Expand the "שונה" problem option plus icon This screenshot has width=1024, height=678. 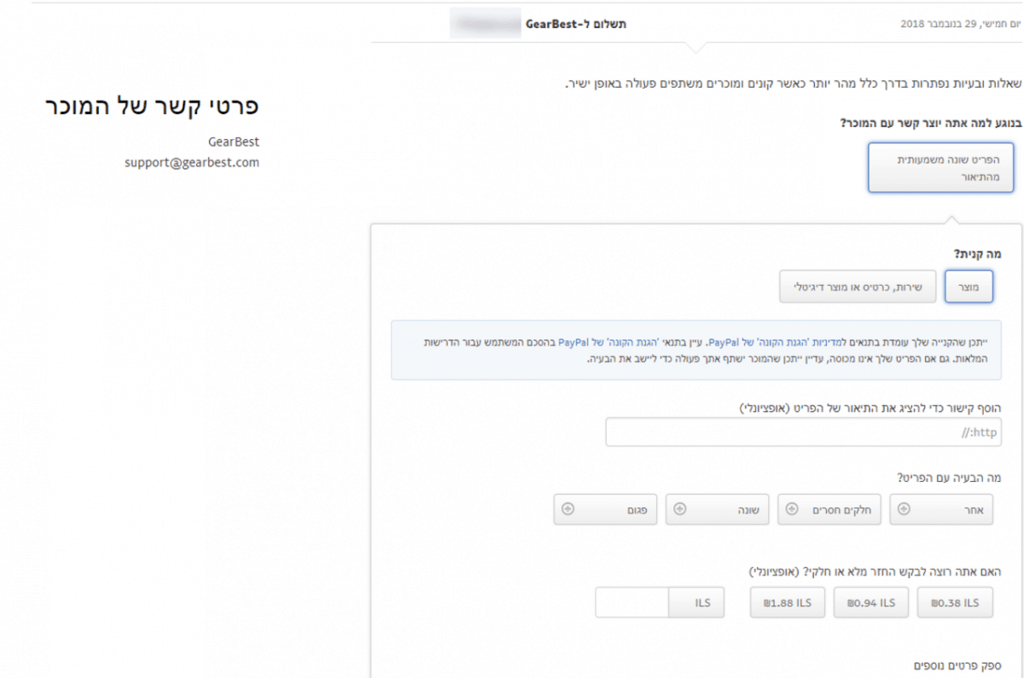[681, 509]
